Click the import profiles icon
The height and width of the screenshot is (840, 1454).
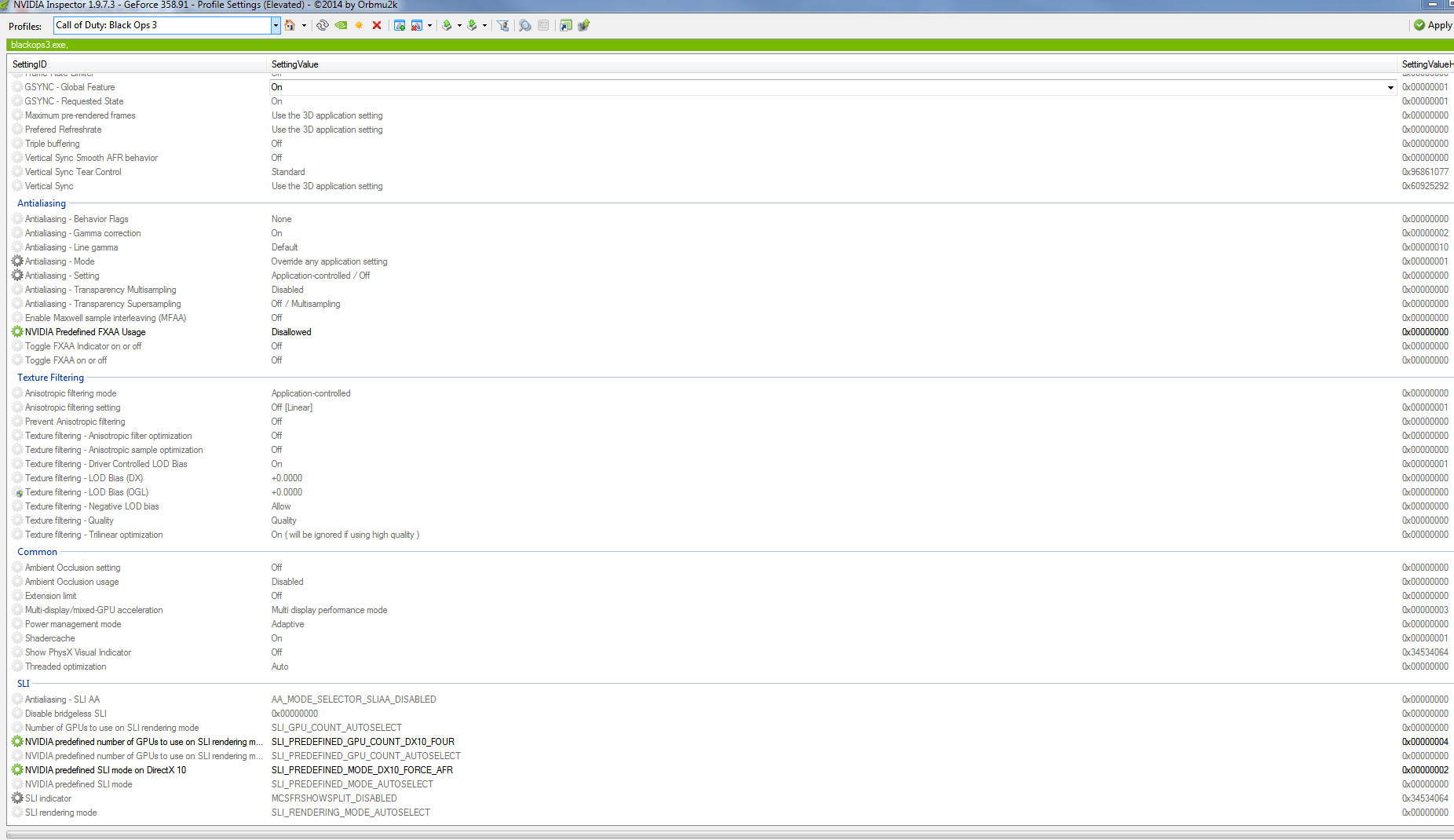tap(472, 25)
